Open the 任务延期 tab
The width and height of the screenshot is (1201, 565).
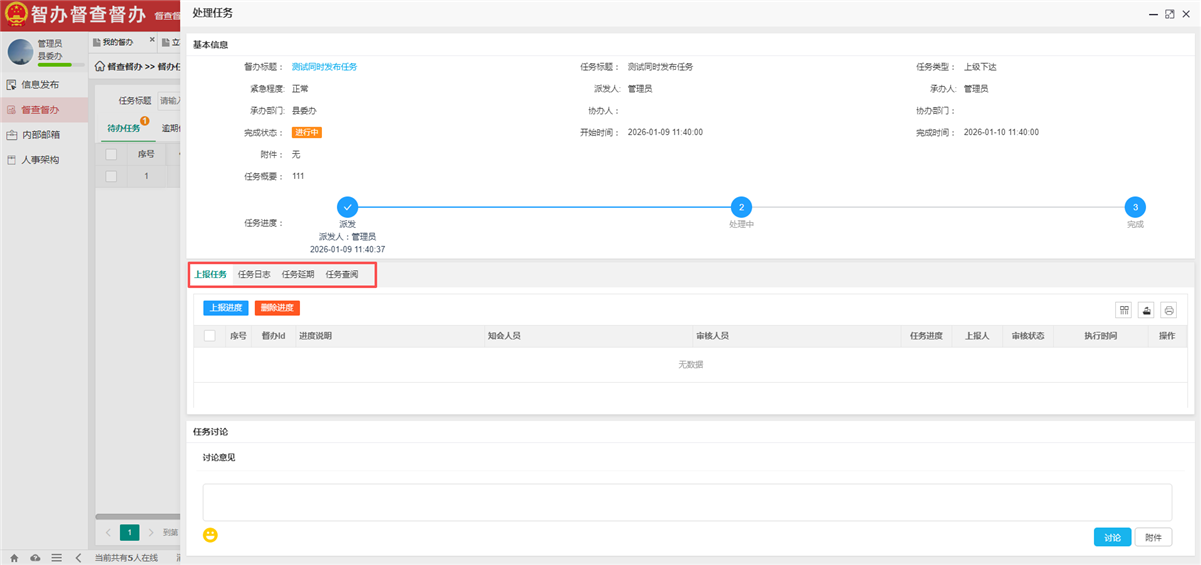(298, 274)
